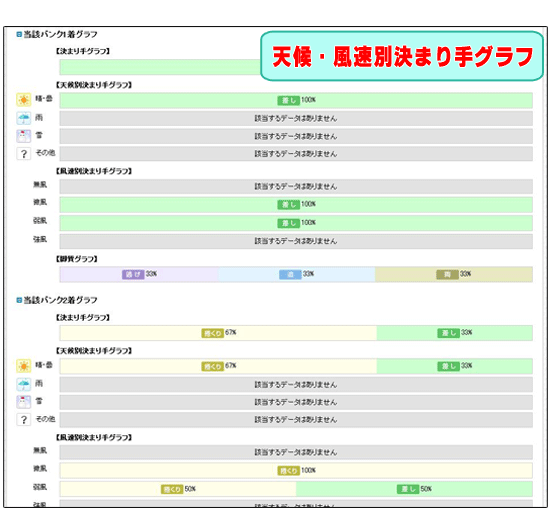Click the snowman icon in second-place graph

pyautogui.click(x=24, y=402)
